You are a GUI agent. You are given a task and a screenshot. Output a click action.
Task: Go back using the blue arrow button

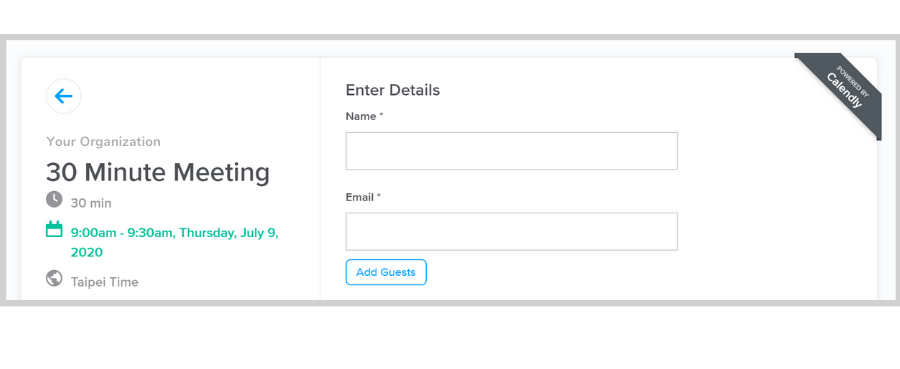64,96
